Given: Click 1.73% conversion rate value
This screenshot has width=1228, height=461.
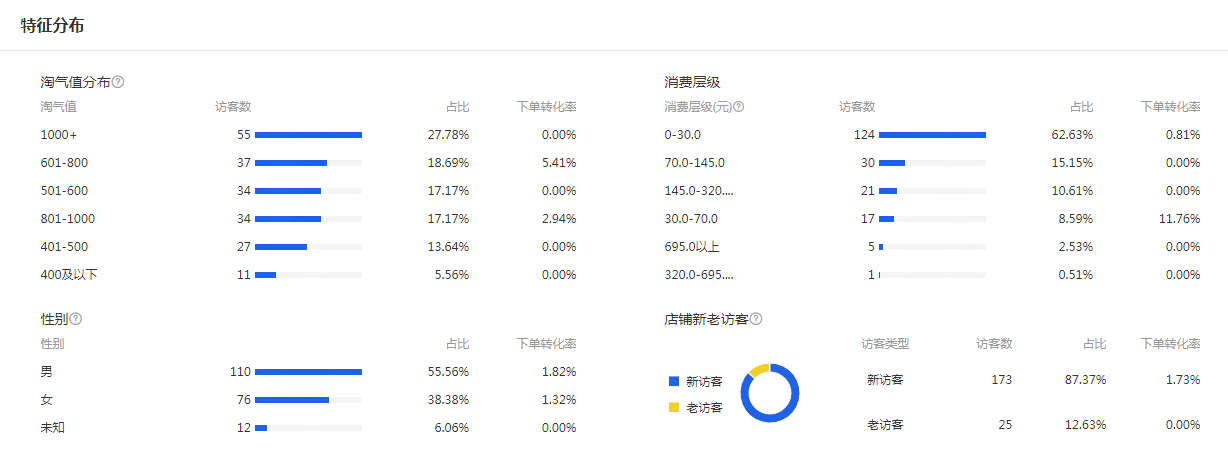Looking at the screenshot, I should pos(1182,380).
